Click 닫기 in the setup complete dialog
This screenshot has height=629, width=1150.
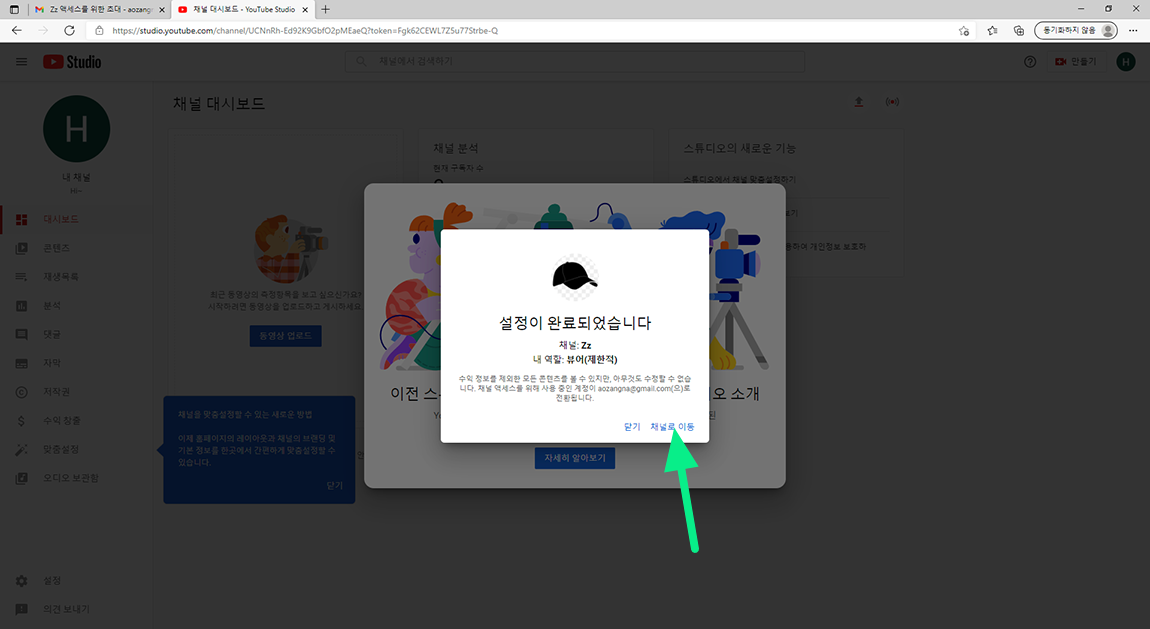pos(631,427)
